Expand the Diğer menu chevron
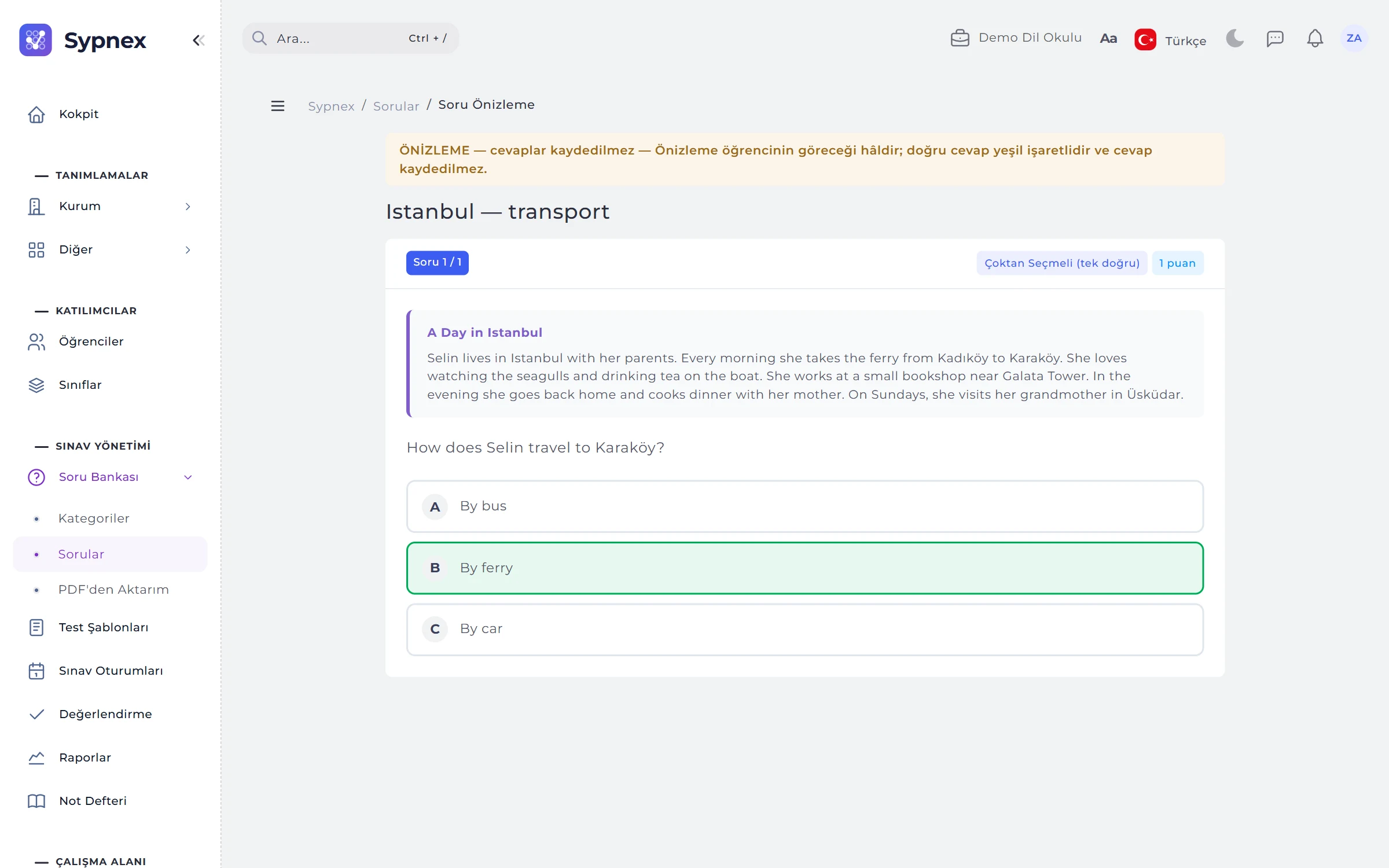The image size is (1389, 868). 188,250
